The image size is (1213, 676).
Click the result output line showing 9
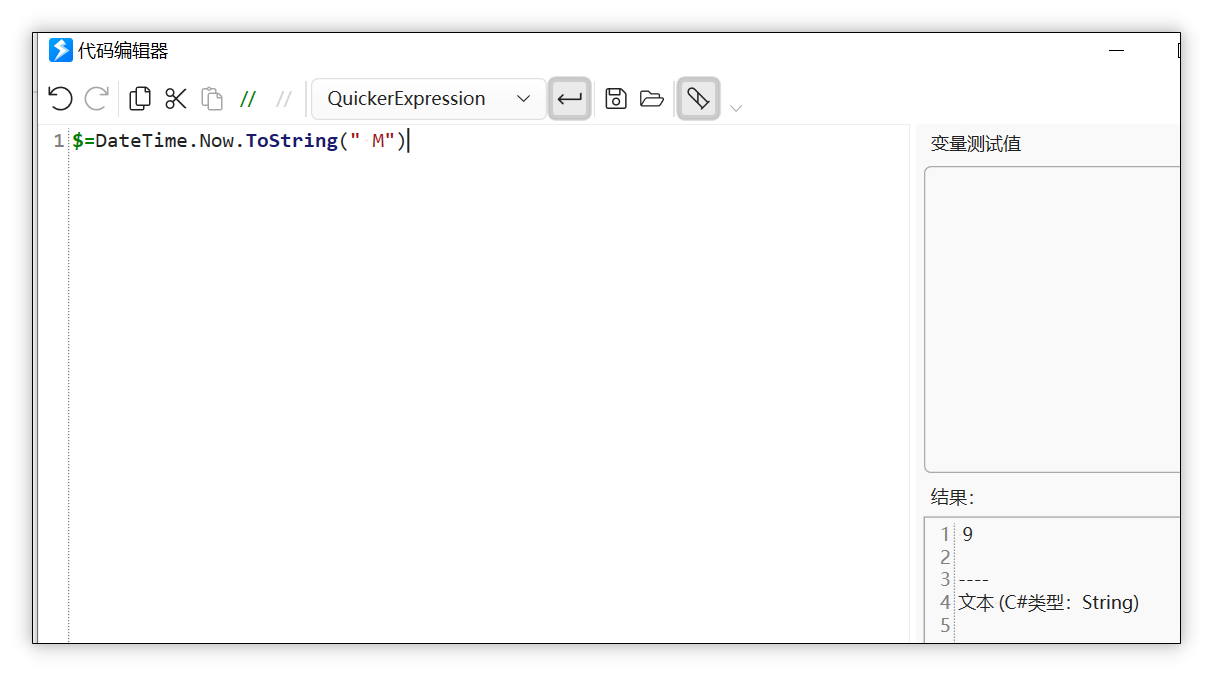[967, 534]
